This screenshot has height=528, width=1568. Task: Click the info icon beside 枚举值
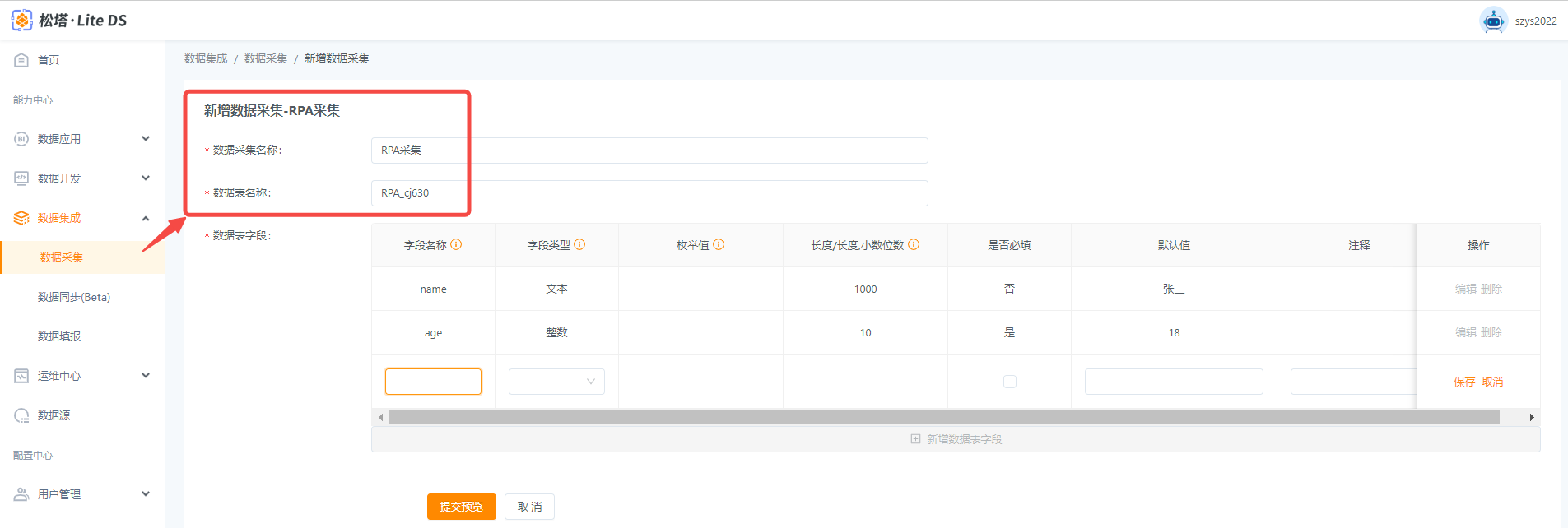[719, 244]
